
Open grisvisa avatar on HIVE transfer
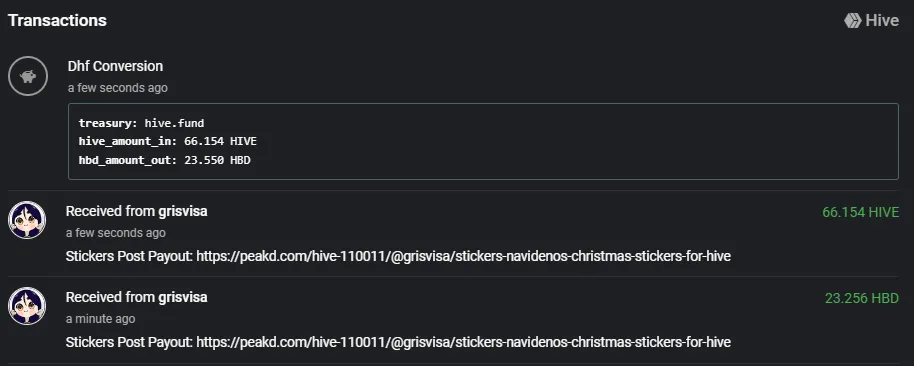tap(27, 220)
